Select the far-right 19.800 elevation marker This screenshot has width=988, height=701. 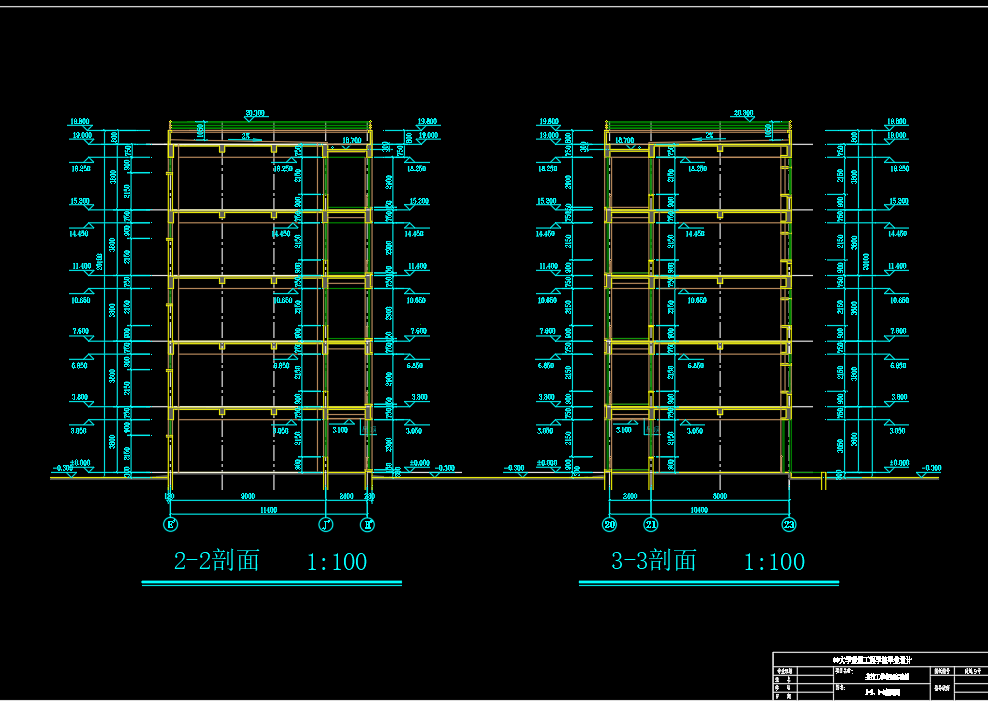(897, 121)
